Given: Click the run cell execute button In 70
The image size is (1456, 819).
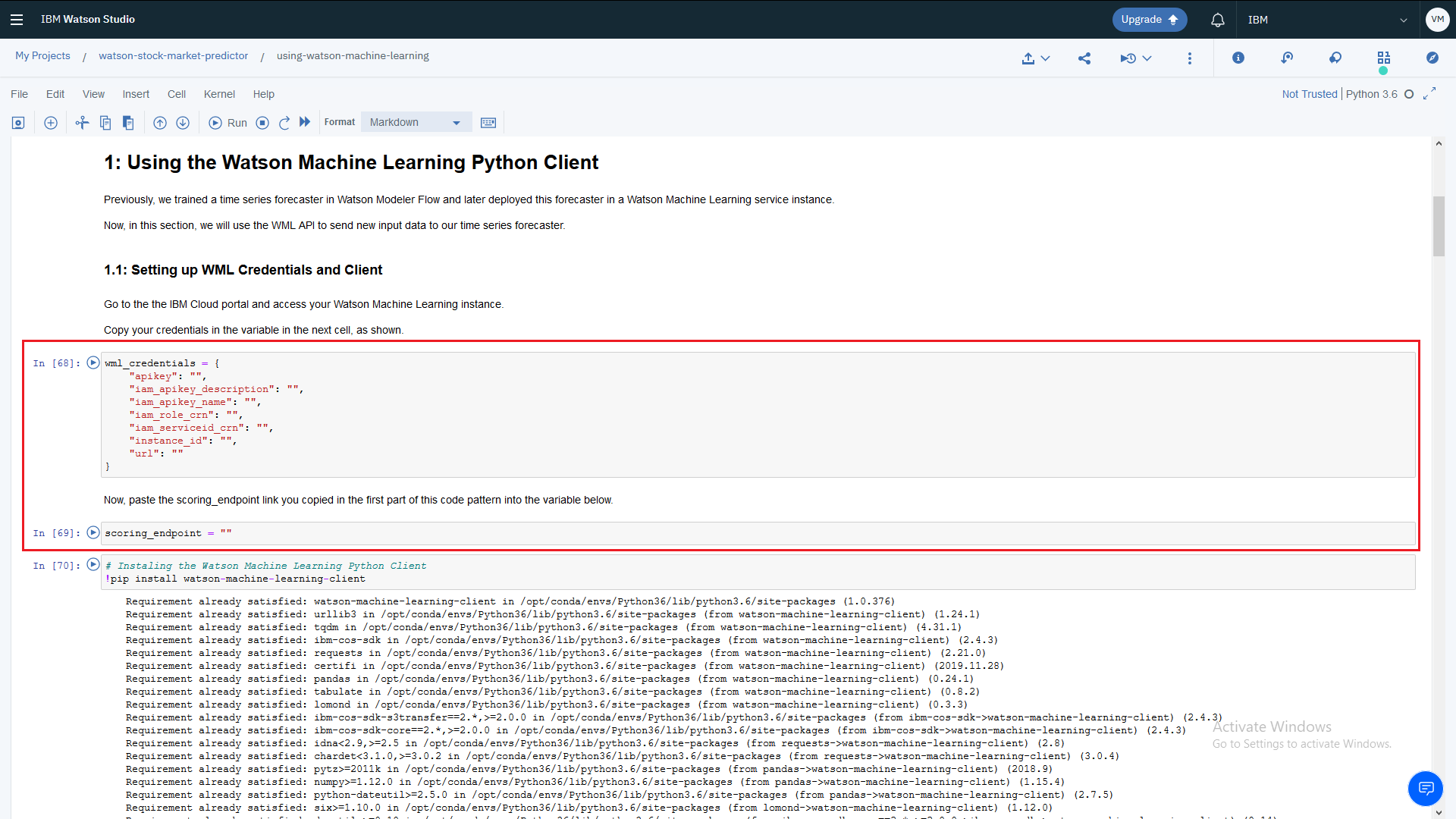Looking at the screenshot, I should point(92,565).
